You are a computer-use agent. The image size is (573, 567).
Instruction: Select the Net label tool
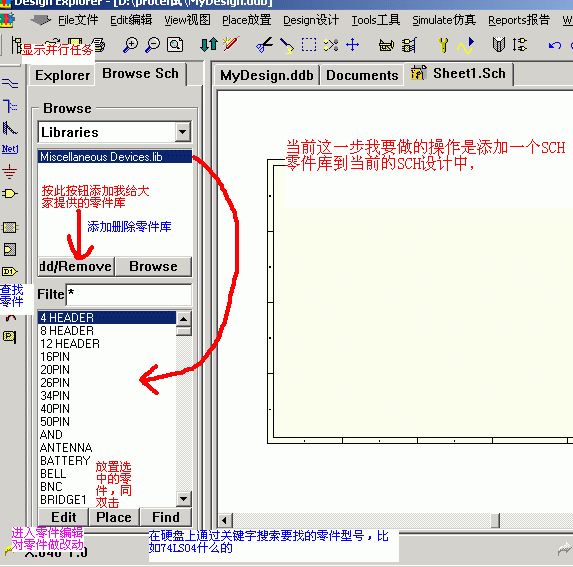pos(10,149)
